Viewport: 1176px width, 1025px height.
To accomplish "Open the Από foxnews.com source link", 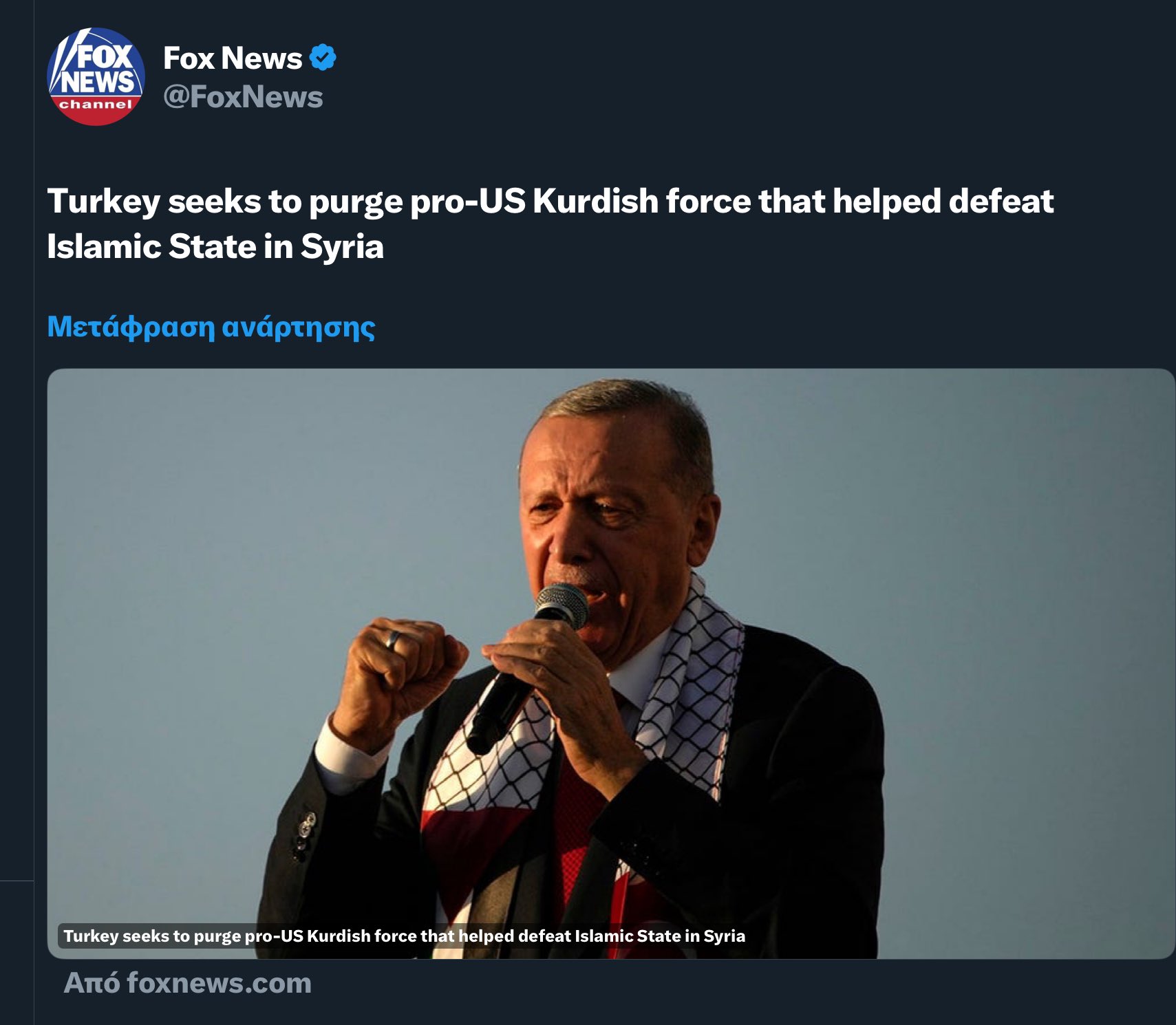I will click(x=187, y=983).
